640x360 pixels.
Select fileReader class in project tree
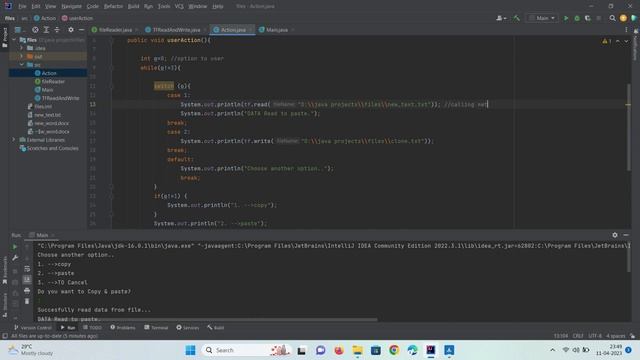tap(53, 82)
